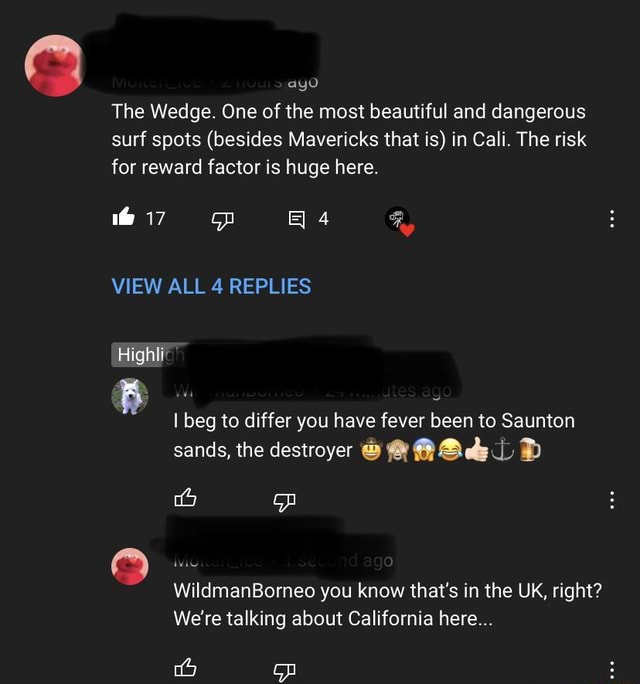This screenshot has height=684, width=640.
Task: Click the like count 17
Action: [156, 219]
